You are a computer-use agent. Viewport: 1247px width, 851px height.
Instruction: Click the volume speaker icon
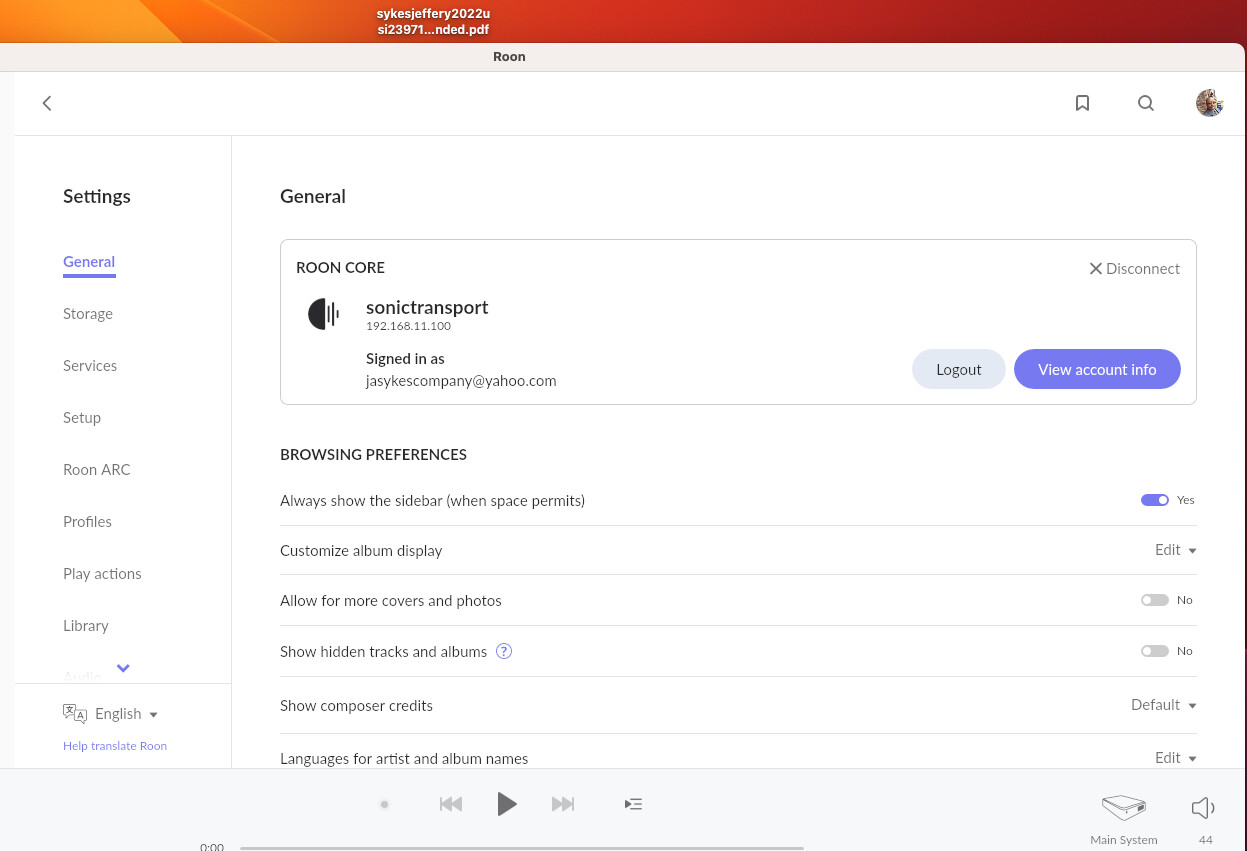[1203, 808]
